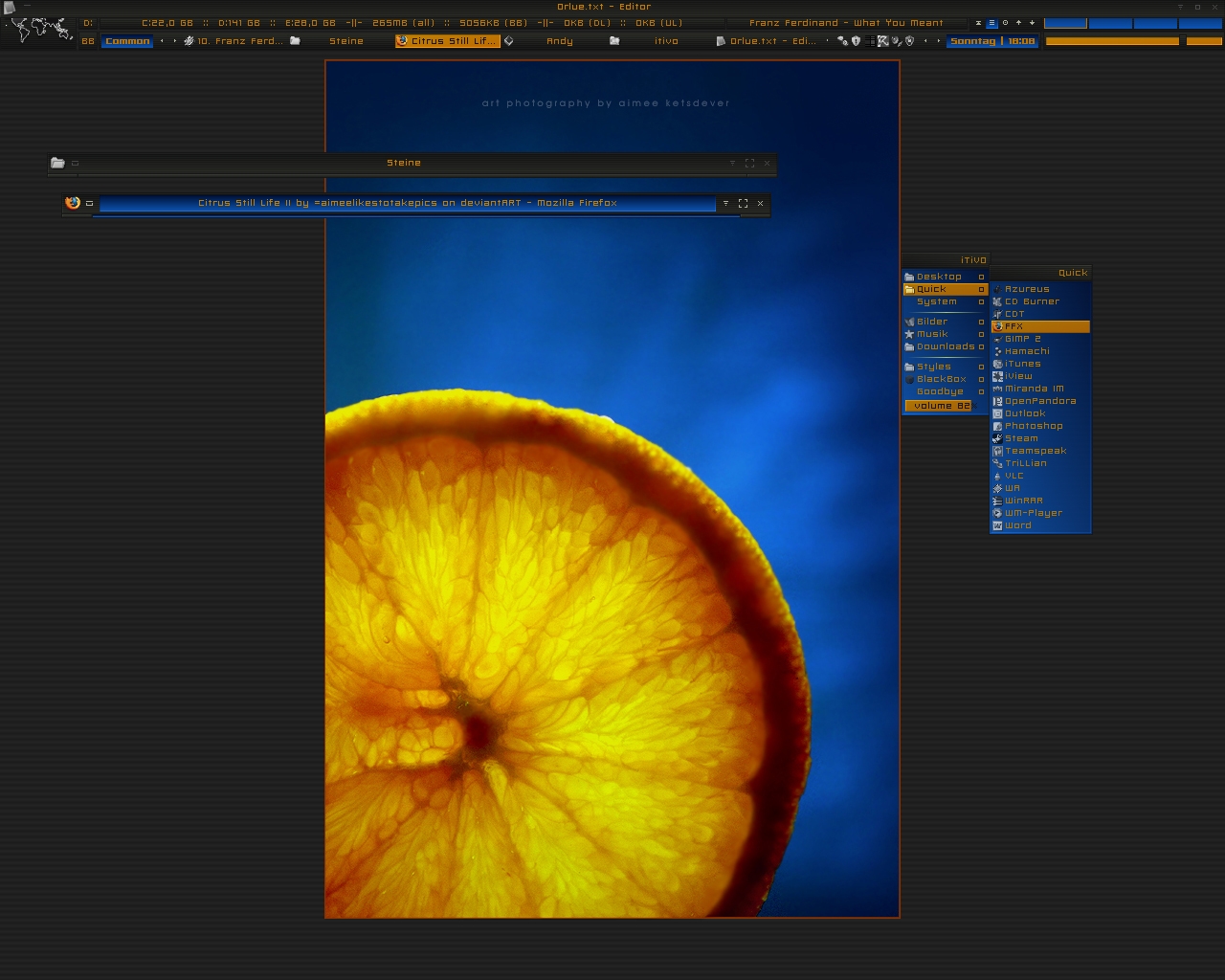Start VLC from the Quick menu
This screenshot has width=1225, height=980.
pyautogui.click(x=1040, y=476)
